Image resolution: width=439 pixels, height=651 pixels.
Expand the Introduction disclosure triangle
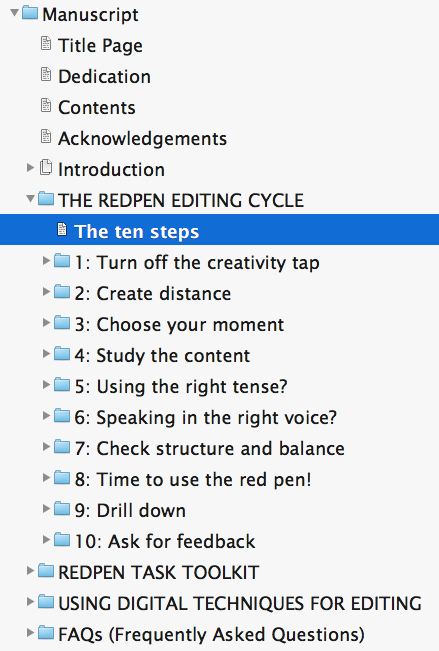(30, 167)
